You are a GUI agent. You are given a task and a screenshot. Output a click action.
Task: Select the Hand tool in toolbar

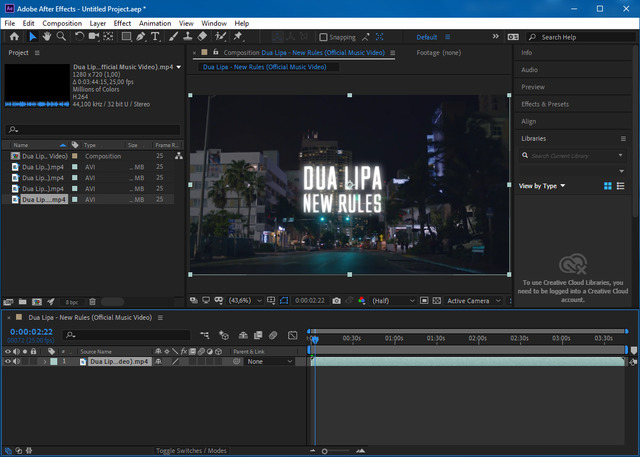(x=46, y=37)
